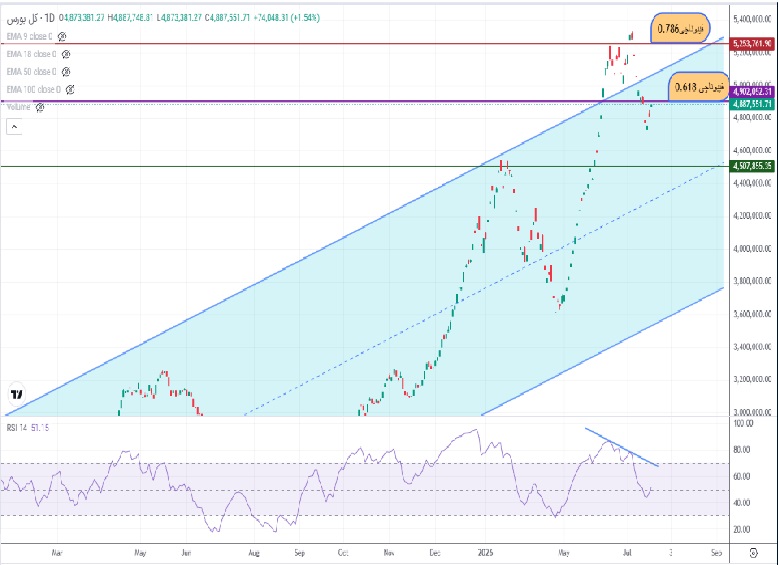Image resolution: width=779 pixels, height=565 pixels.
Task: Open EMA 9 close legend title
Action: pyautogui.click(x=29, y=37)
